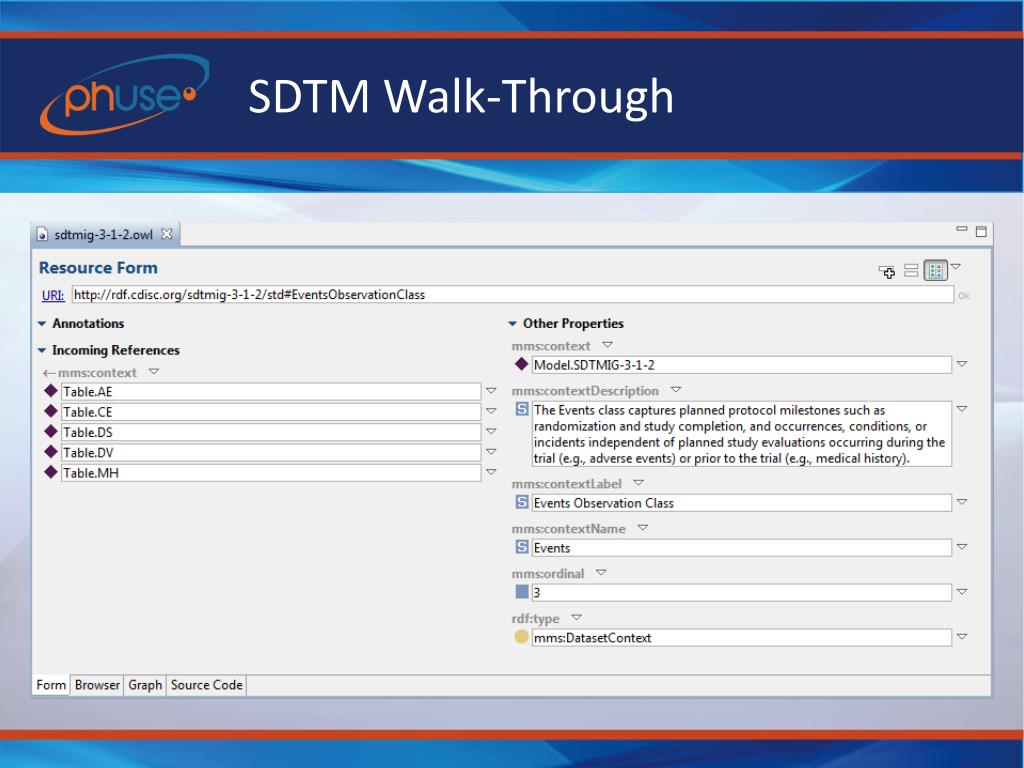
Task: Click the URI link label
Action: pos(53,295)
